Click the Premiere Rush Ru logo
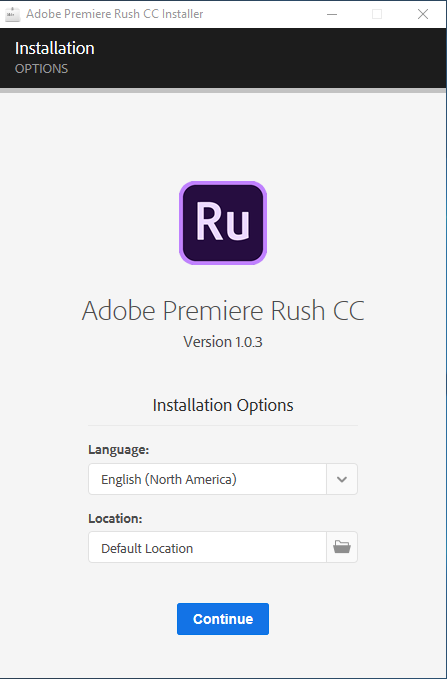 (223, 223)
